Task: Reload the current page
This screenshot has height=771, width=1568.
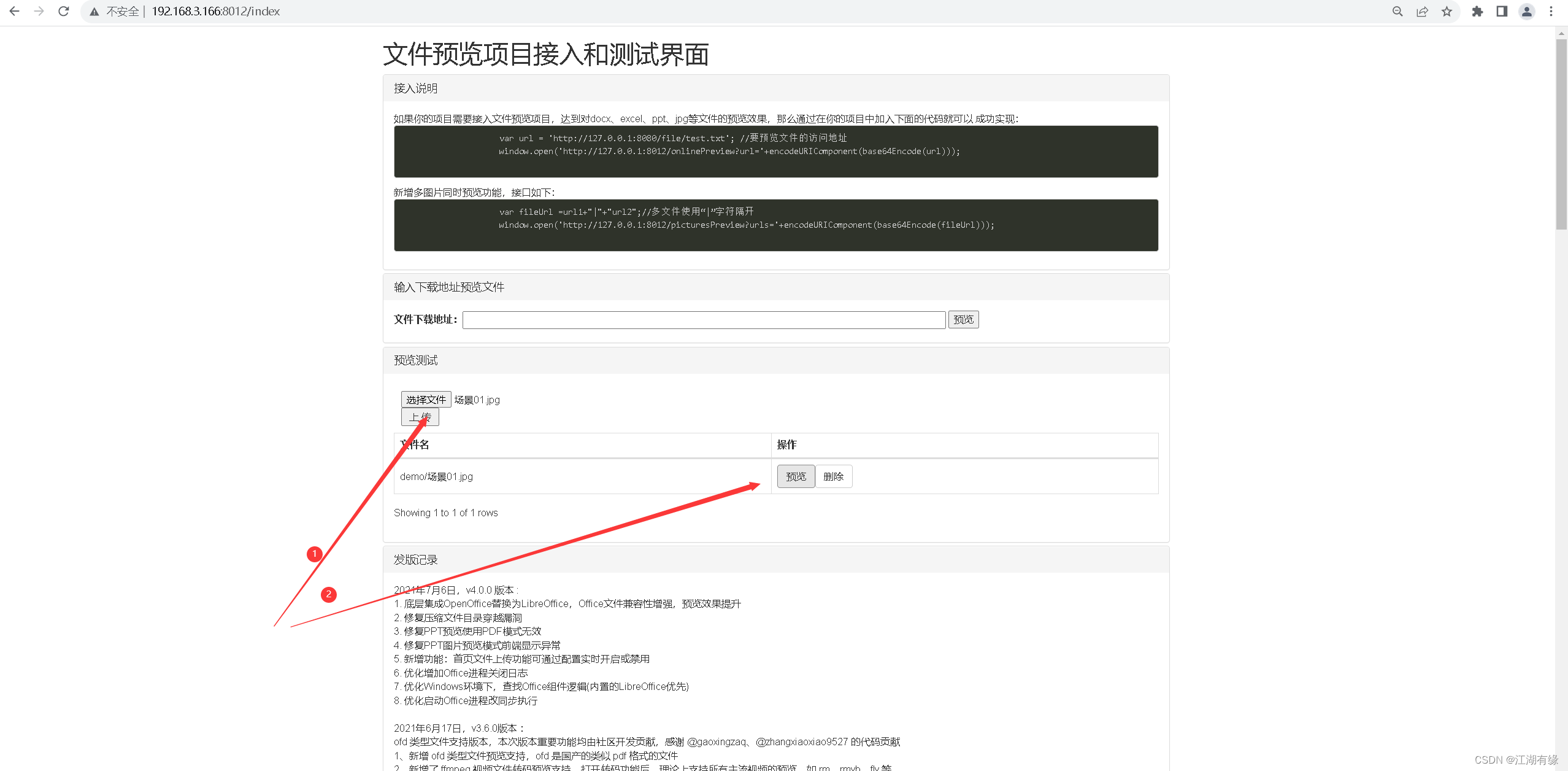Action: coord(64,11)
